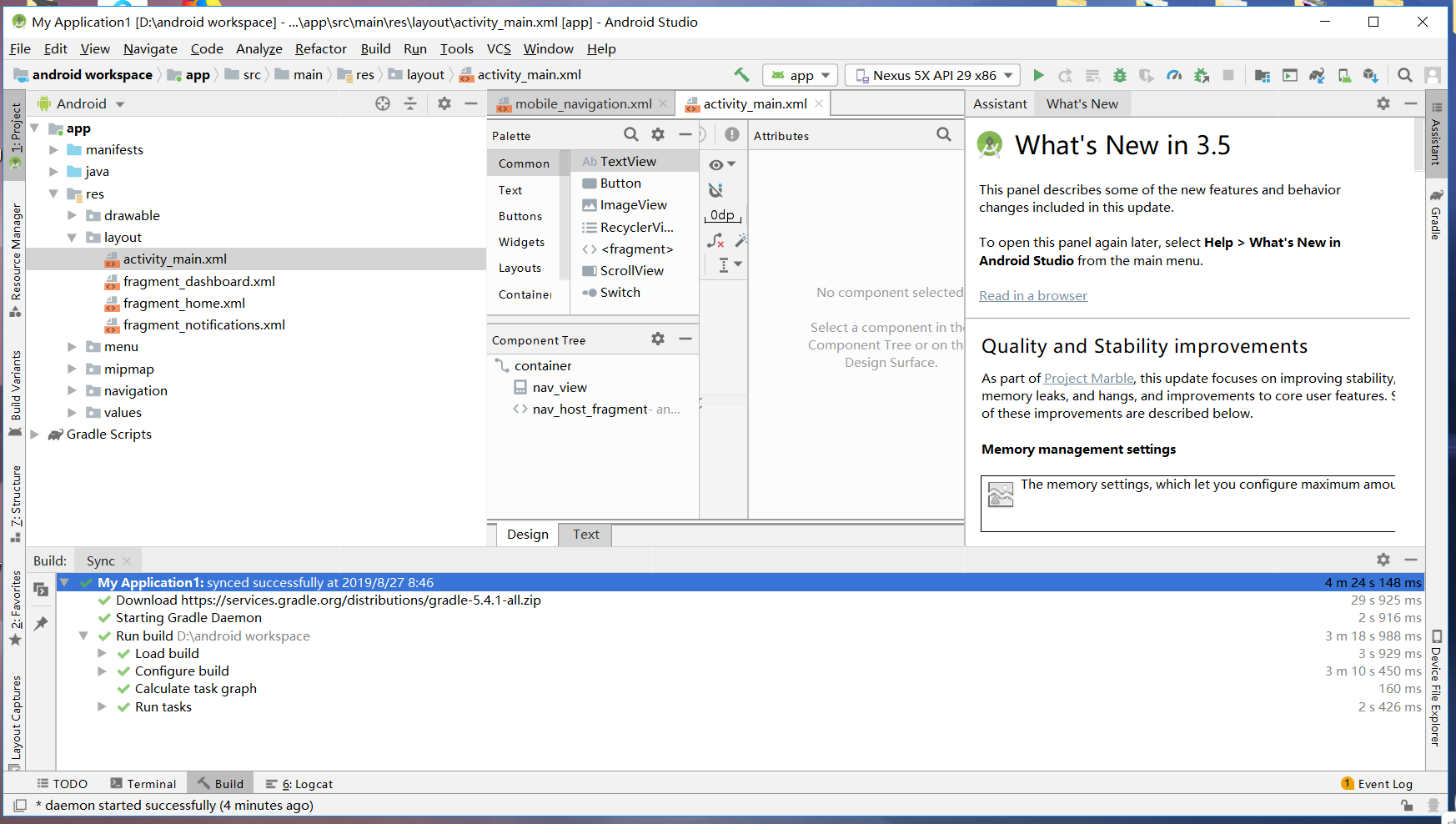The width and height of the screenshot is (1456, 824).
Task: Click the warnings exclamation icon in design toolbar
Action: tap(732, 134)
